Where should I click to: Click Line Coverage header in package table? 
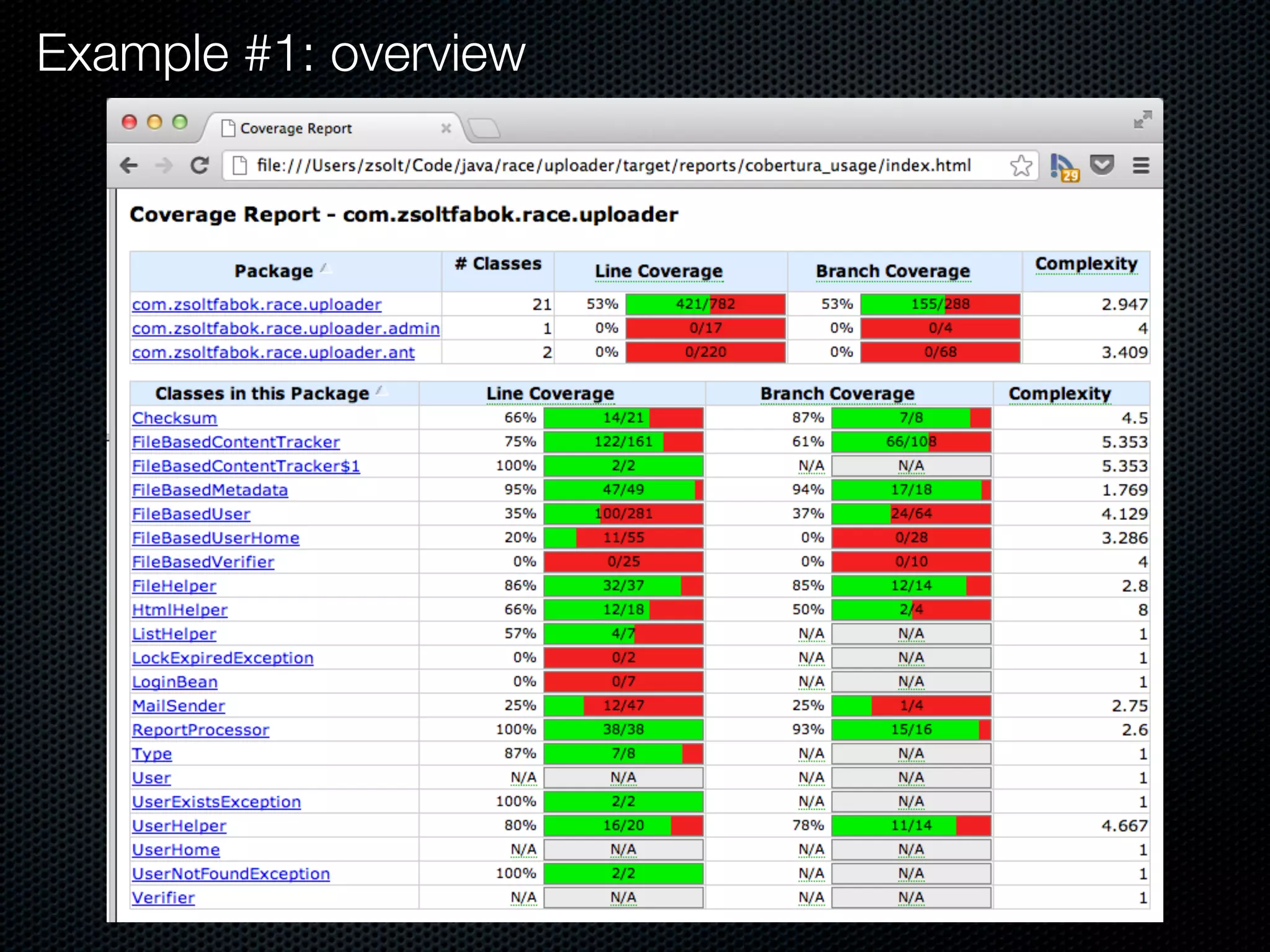[659, 271]
